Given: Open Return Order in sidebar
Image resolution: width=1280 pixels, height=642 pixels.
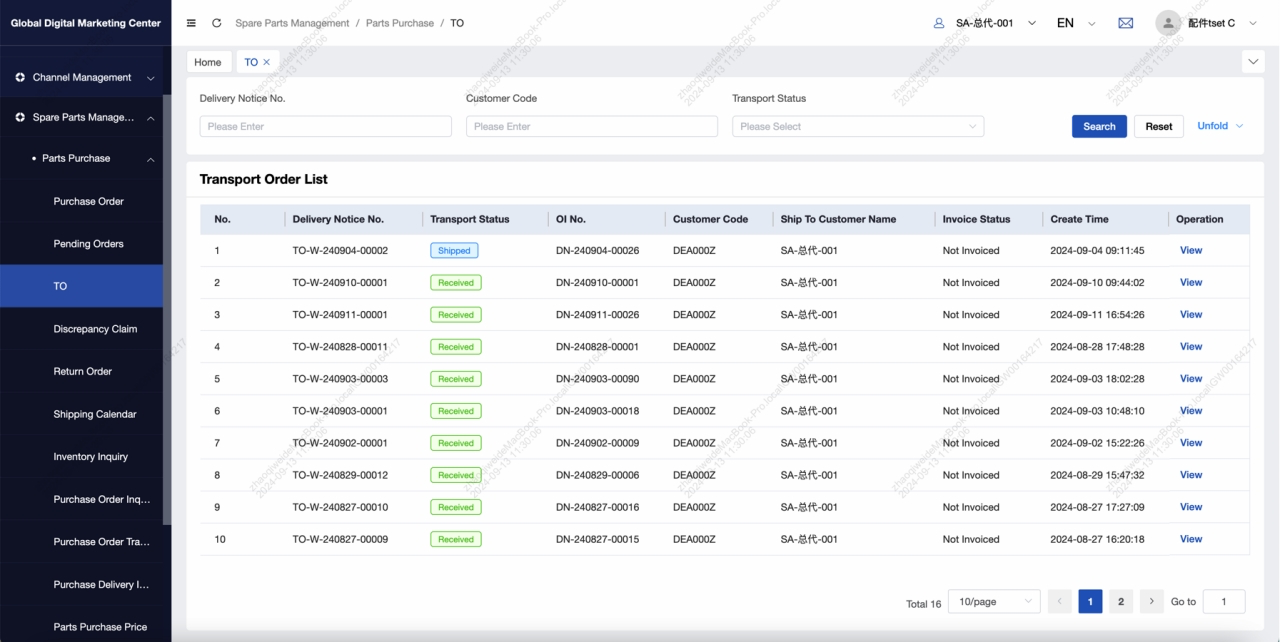Looking at the screenshot, I should (x=83, y=372).
